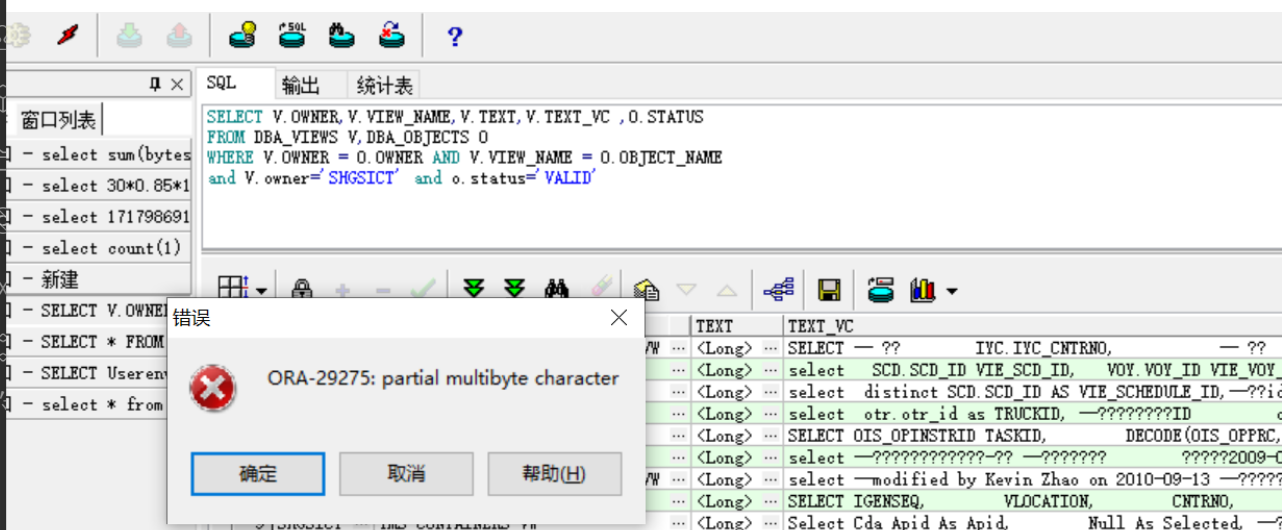Click cell 'select distinct SCD.SCD_ID AS VIE_SCHEDULE_ID'
This screenshot has width=1282, height=530.
pyautogui.click(x=1033, y=392)
